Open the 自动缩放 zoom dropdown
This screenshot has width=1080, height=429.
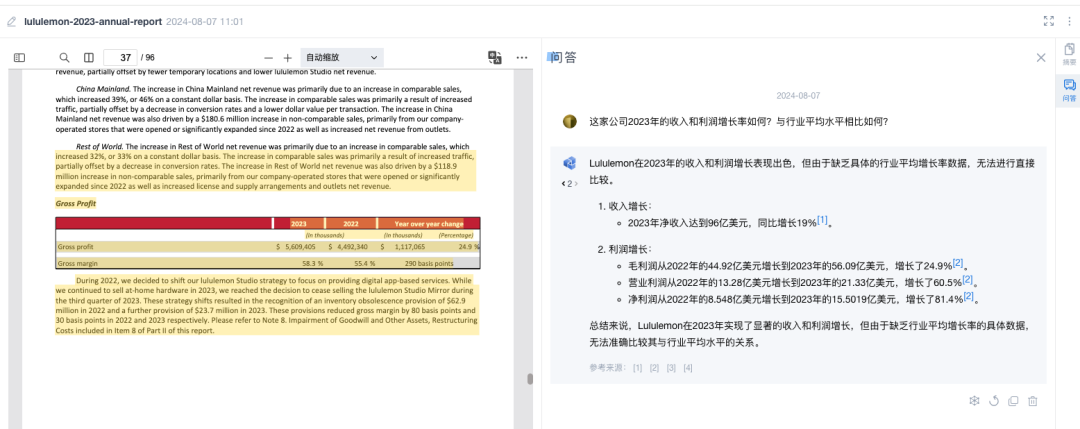342,58
